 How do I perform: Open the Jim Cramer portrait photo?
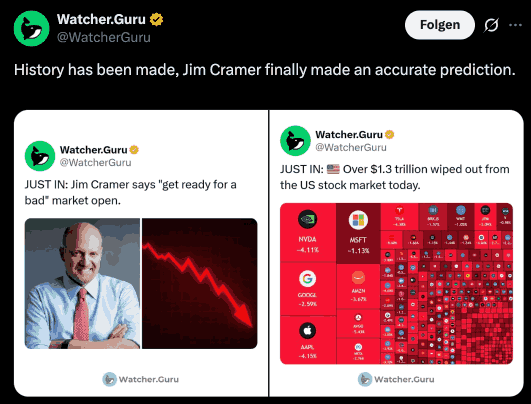pos(82,283)
